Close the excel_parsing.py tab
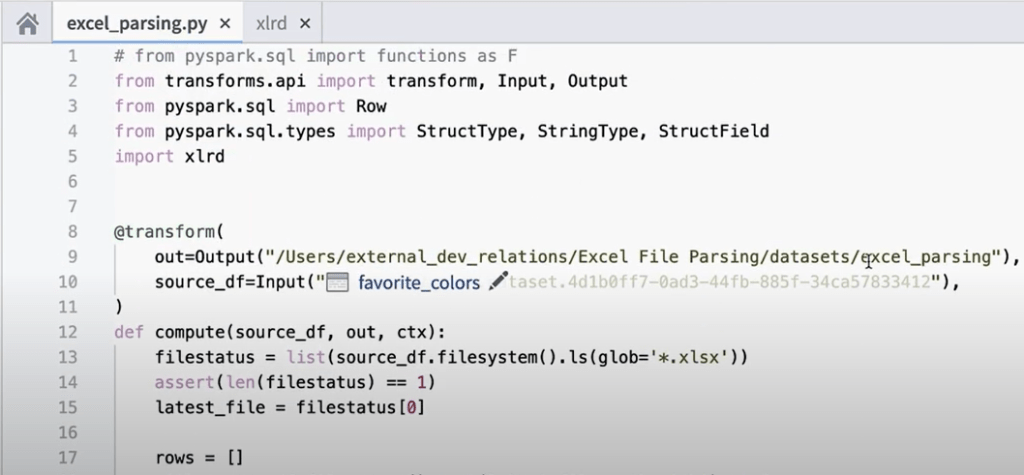Viewport: 1024px width, 475px height. tap(225, 22)
